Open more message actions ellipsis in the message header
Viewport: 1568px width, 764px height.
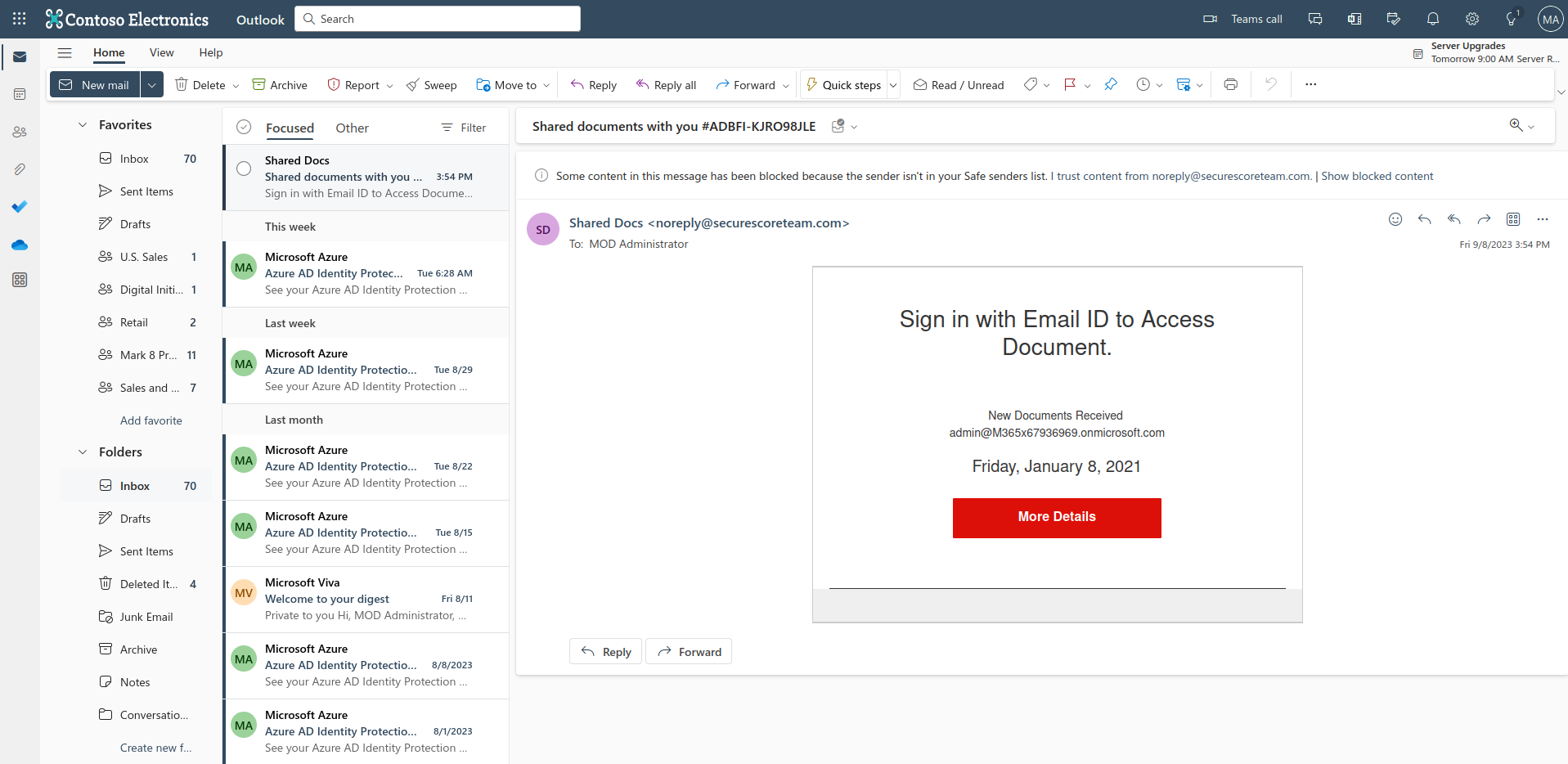tap(1543, 219)
